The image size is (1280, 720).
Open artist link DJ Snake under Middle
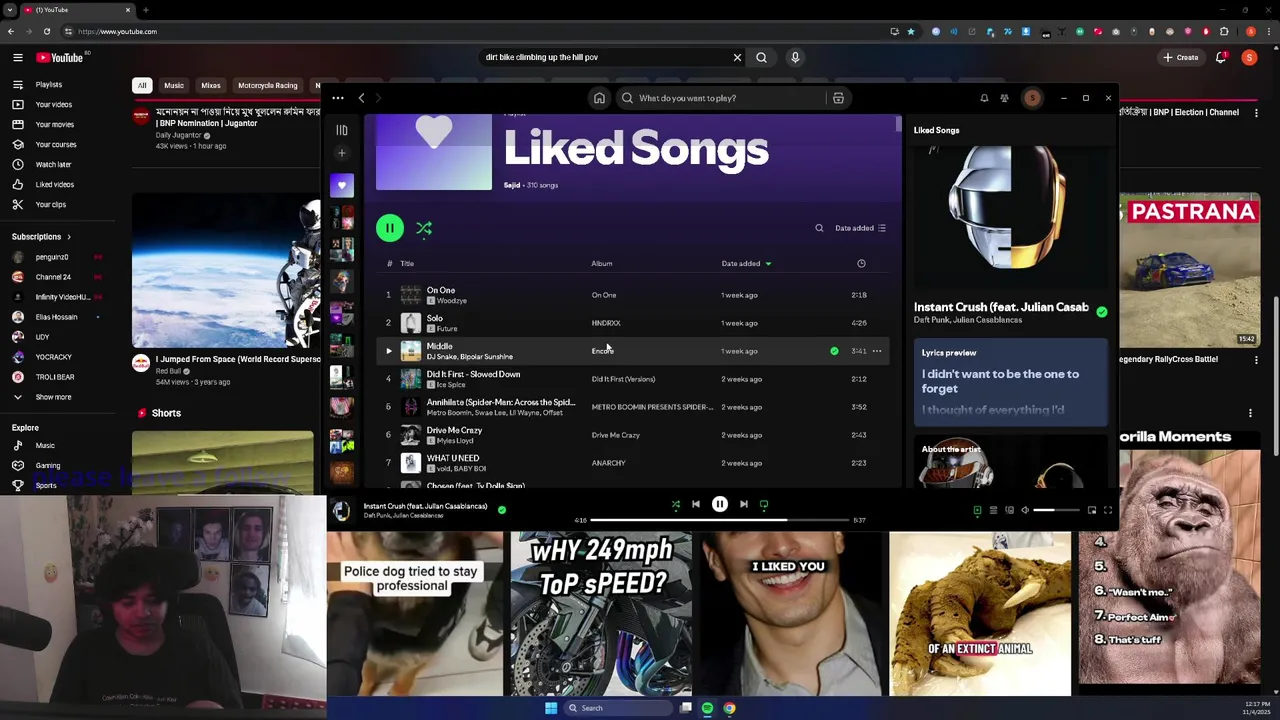441,357
